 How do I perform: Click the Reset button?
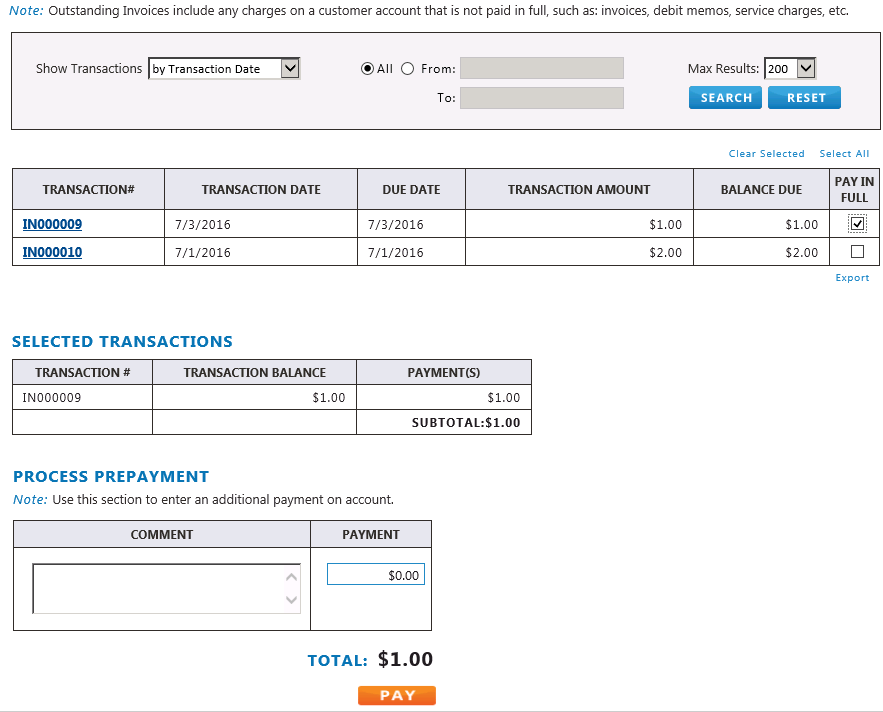point(805,98)
